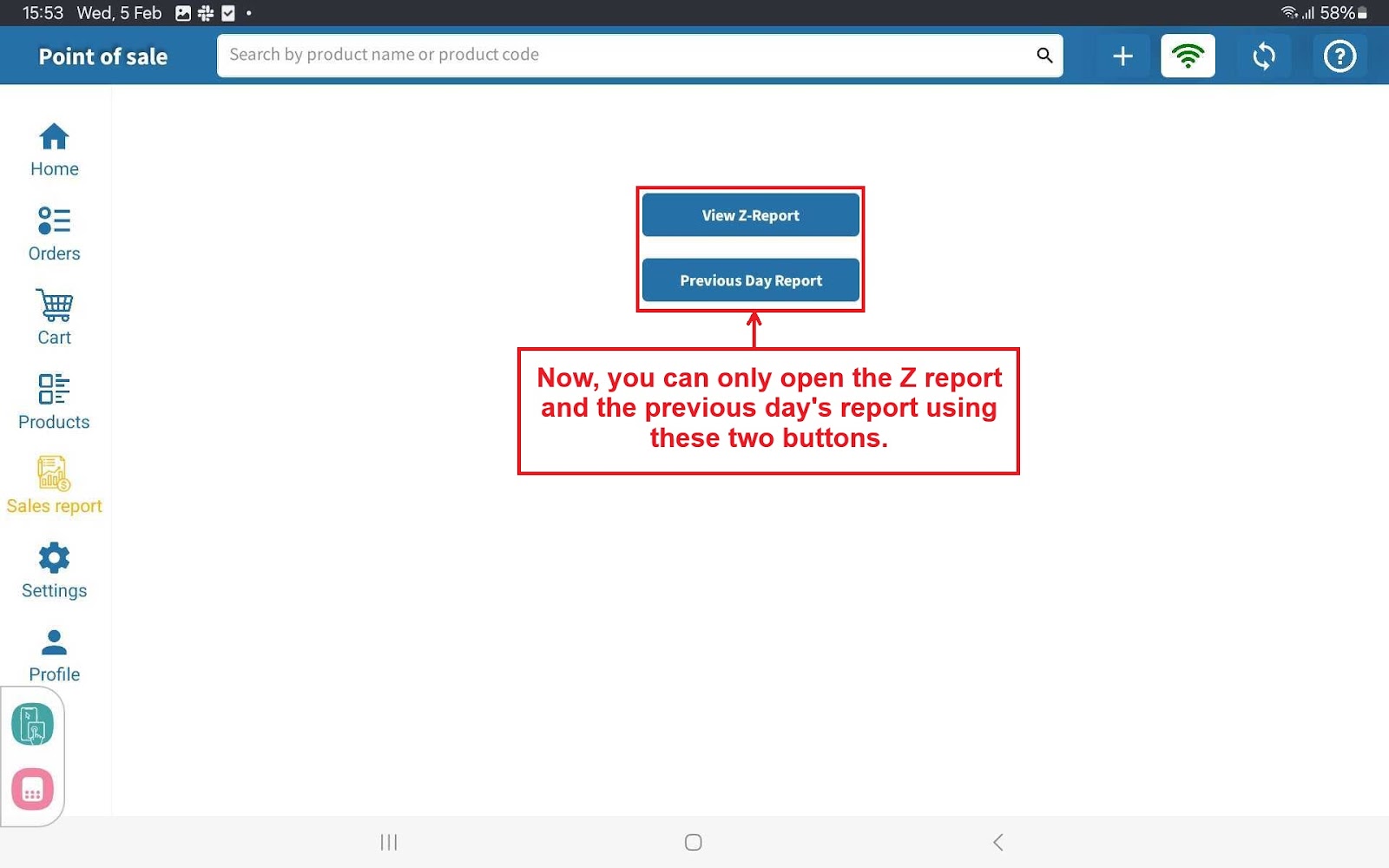Toggle the green Wi-Fi connection button
This screenshot has width=1389, height=868.
[x=1188, y=56]
